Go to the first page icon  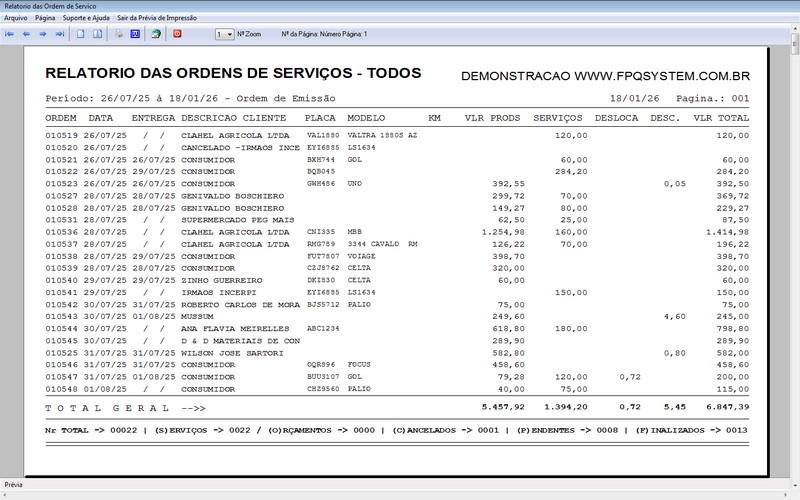pyautogui.click(x=9, y=34)
